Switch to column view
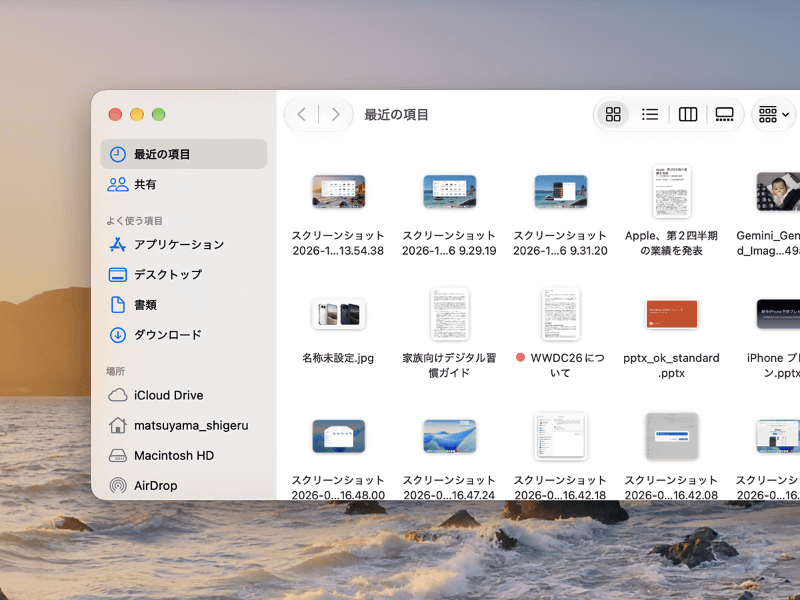800x600 pixels. pos(687,114)
